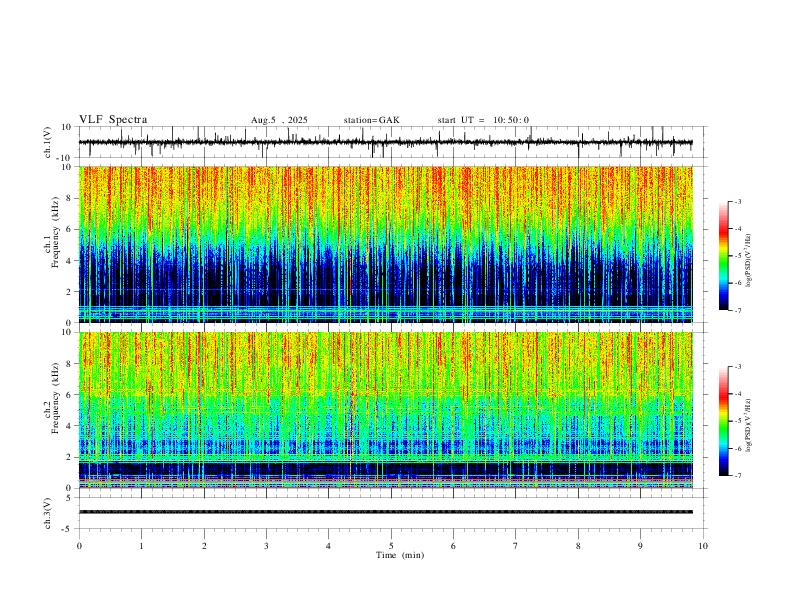Select the "start UT = 10:50:0" text

coord(483,120)
